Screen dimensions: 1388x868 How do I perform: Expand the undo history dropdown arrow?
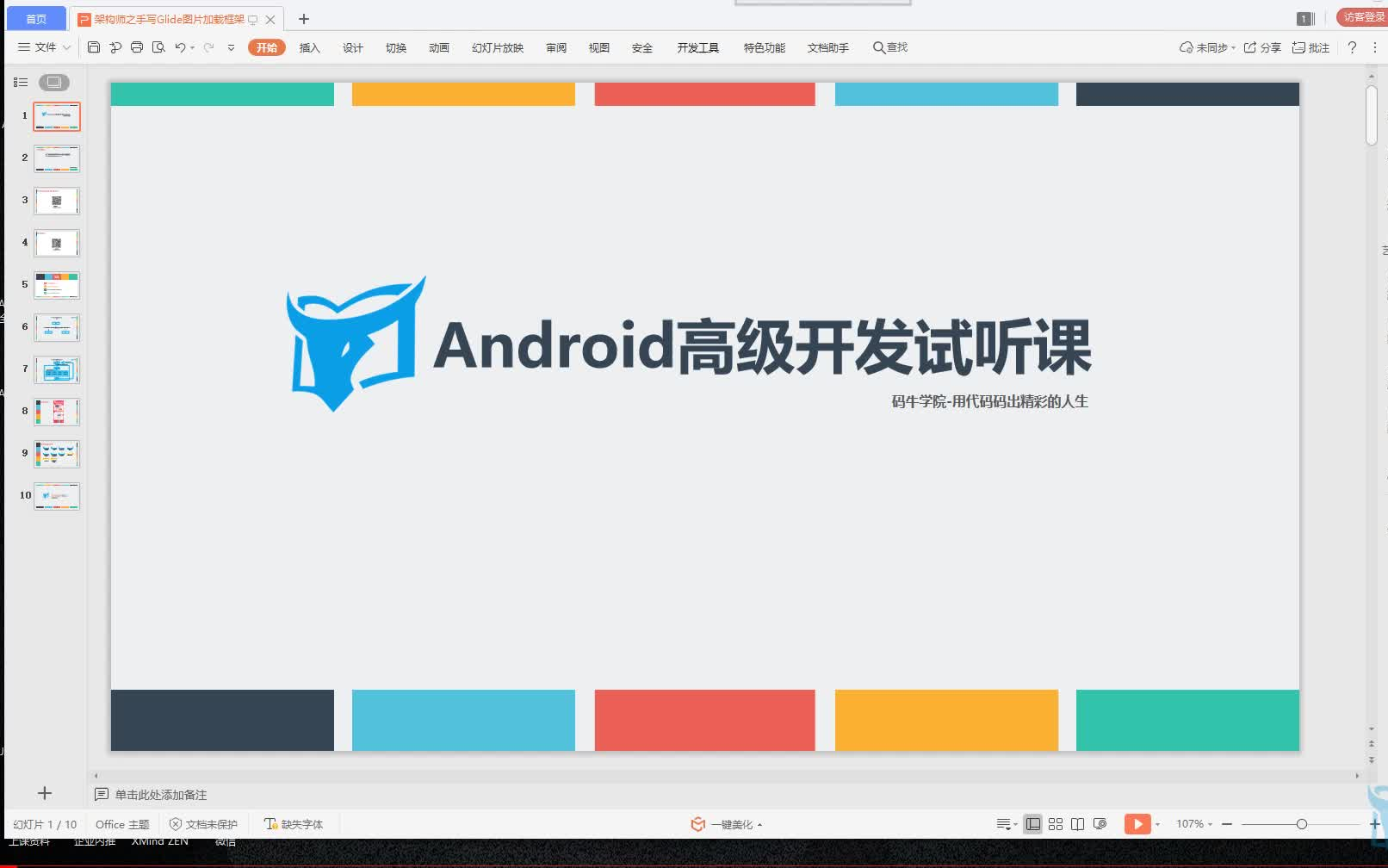(x=192, y=47)
